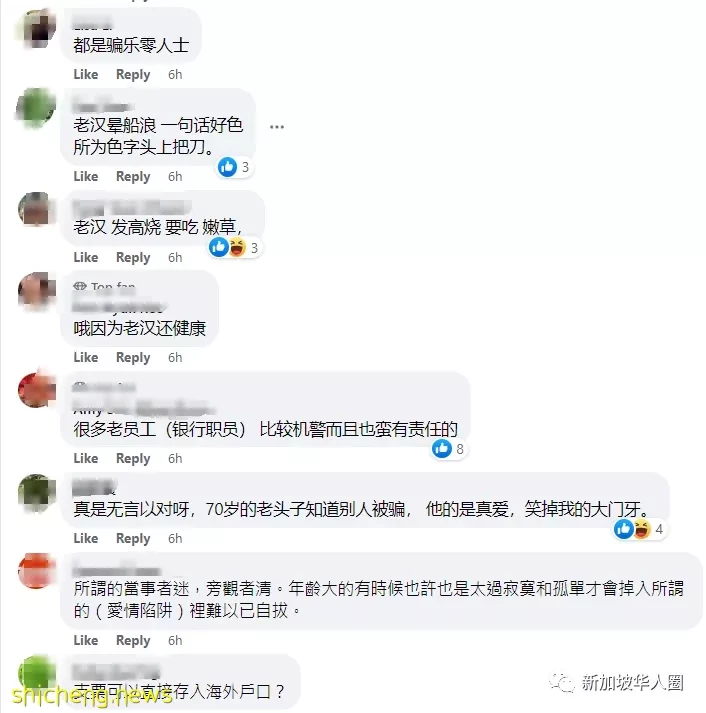Reply to the 很多老员工 银行职员 comment
Screen dimensions: 706x713
pyautogui.click(x=133, y=458)
